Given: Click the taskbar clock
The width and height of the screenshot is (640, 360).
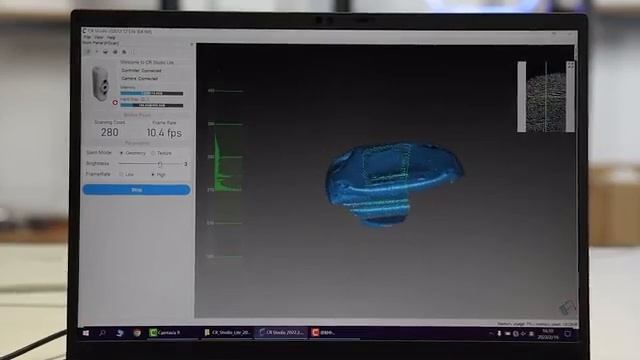Looking at the screenshot, I should (x=548, y=334).
